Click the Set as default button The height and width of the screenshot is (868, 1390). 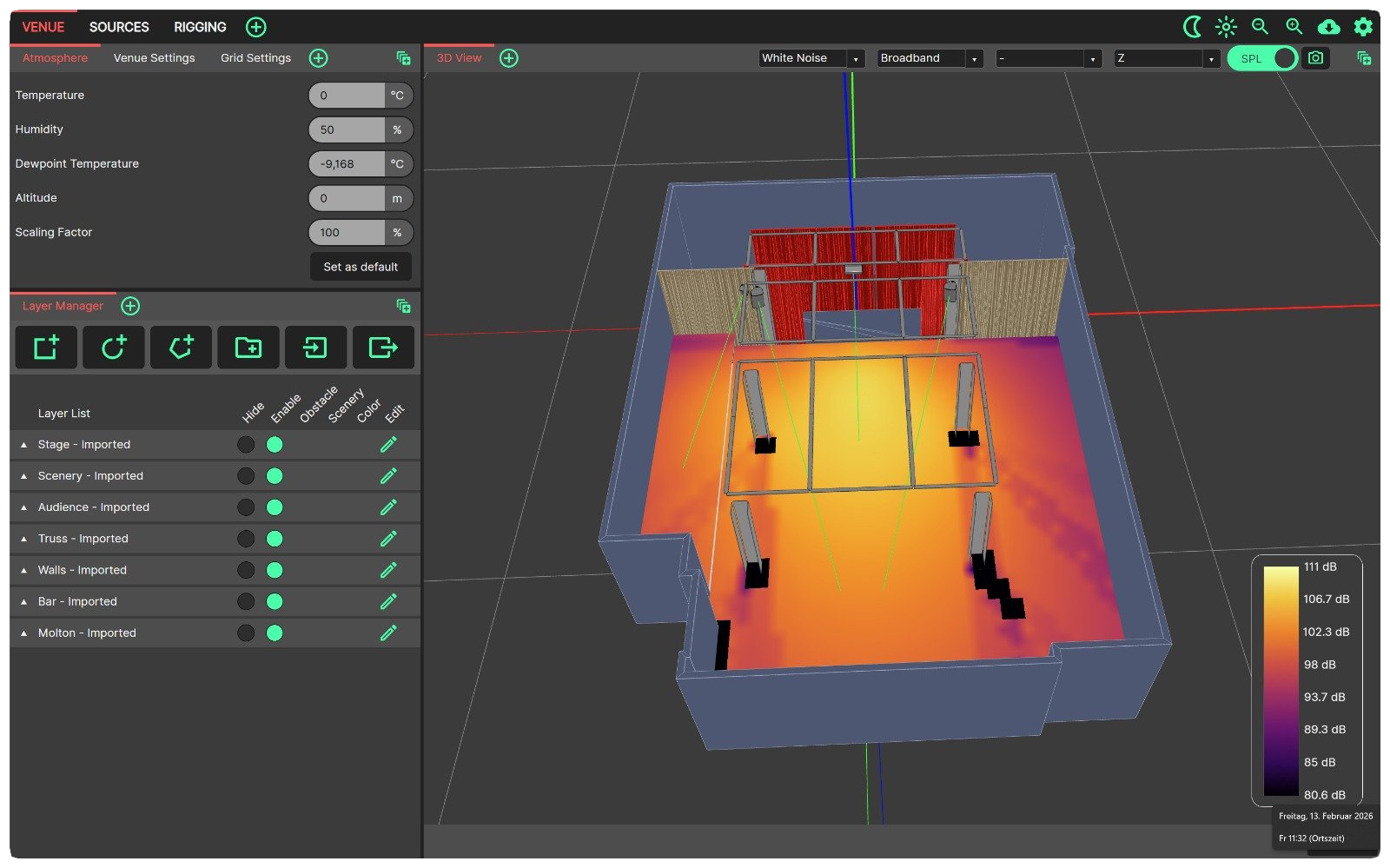point(361,267)
